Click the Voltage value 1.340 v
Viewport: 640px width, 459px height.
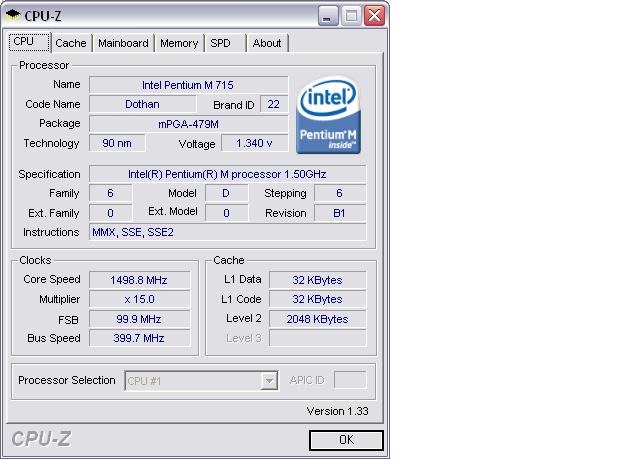coord(255,143)
